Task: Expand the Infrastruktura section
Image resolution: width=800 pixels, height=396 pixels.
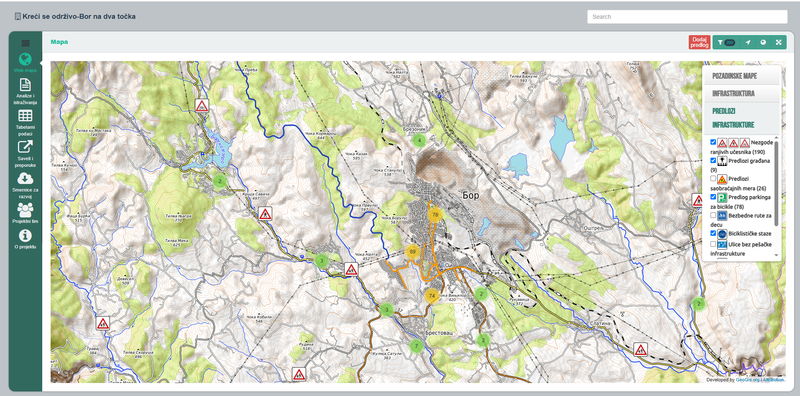Action: tap(742, 93)
